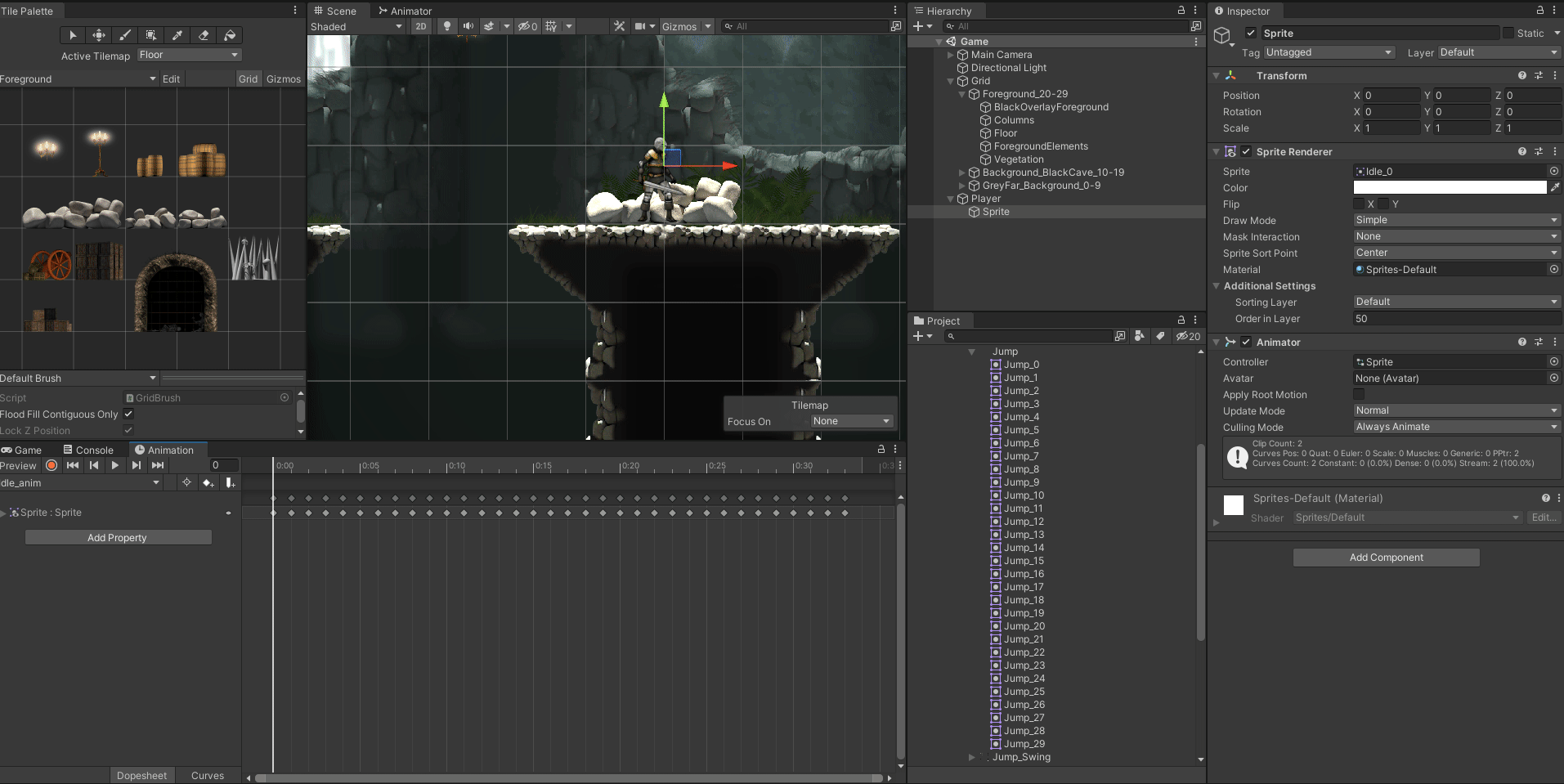Select the Tile Palette picker tool
This screenshot has height=784, width=1564.
177,35
